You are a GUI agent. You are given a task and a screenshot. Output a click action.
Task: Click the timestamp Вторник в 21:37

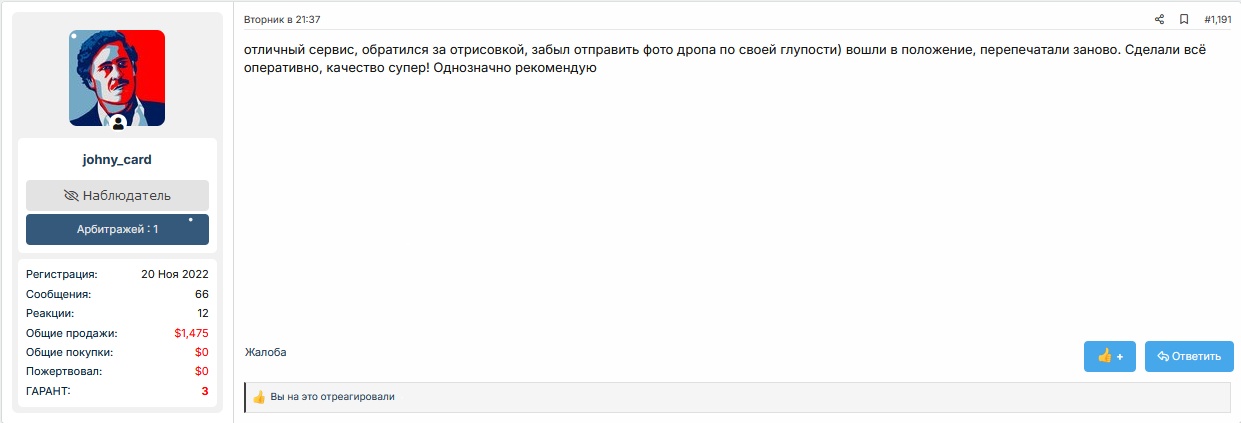(282, 19)
